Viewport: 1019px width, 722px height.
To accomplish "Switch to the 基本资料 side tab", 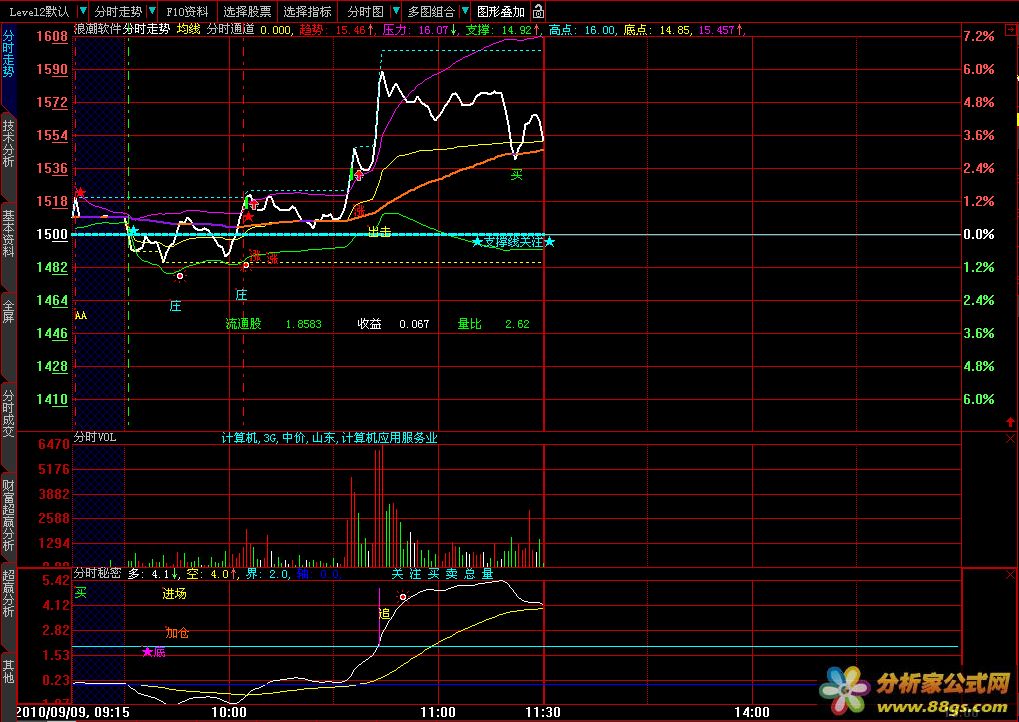I will pos(8,233).
